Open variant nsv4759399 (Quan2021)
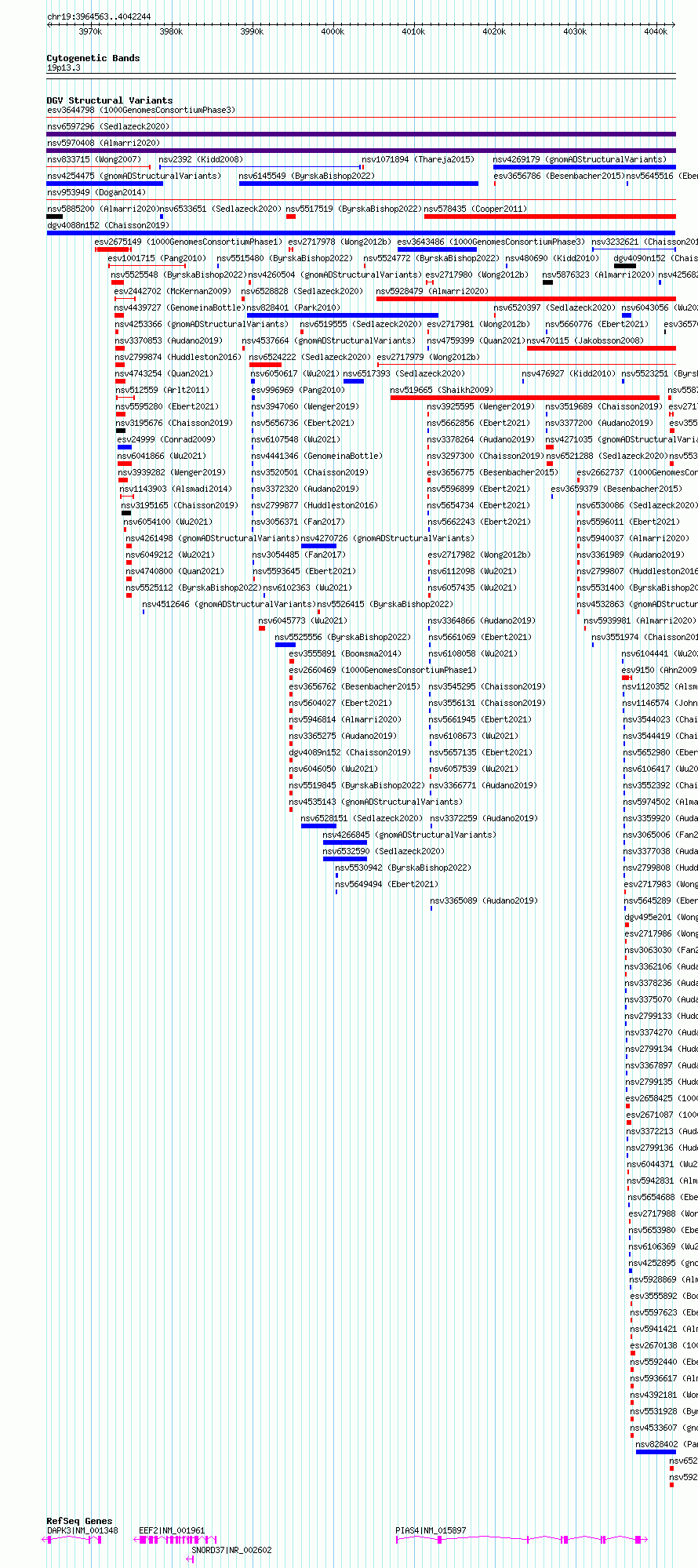Image resolution: width=698 pixels, height=1568 pixels. click(x=476, y=340)
